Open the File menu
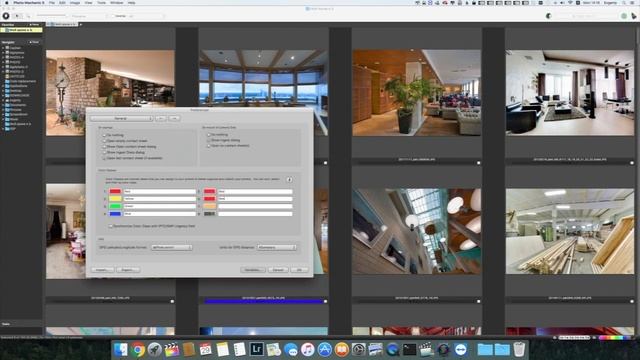This screenshot has width=640, height=360. [x=52, y=3]
